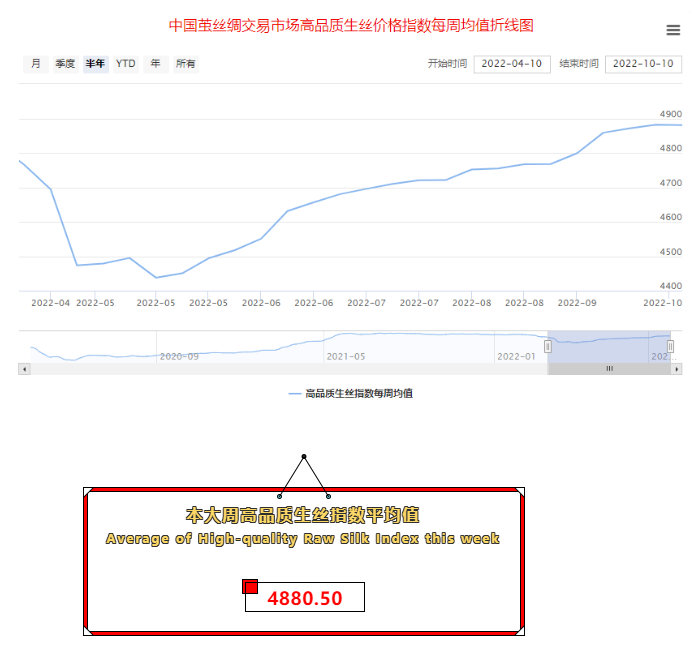Click the right scrollbar arrow under navigator
The width and height of the screenshot is (692, 647).
click(x=676, y=369)
